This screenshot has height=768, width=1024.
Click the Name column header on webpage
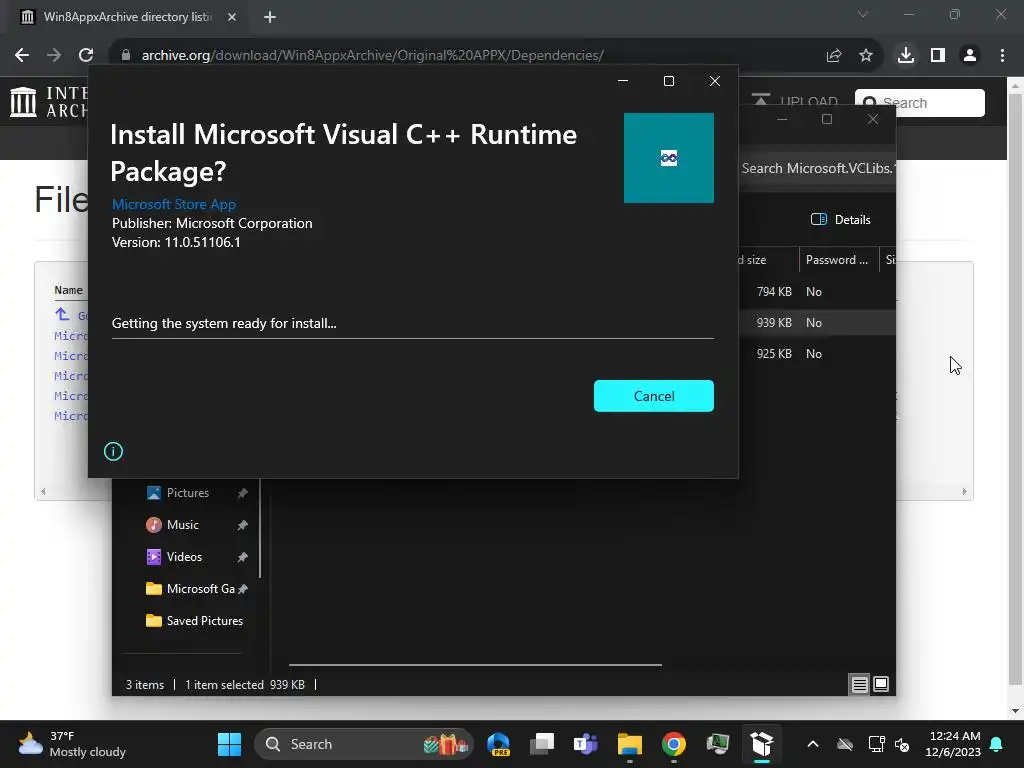69,290
